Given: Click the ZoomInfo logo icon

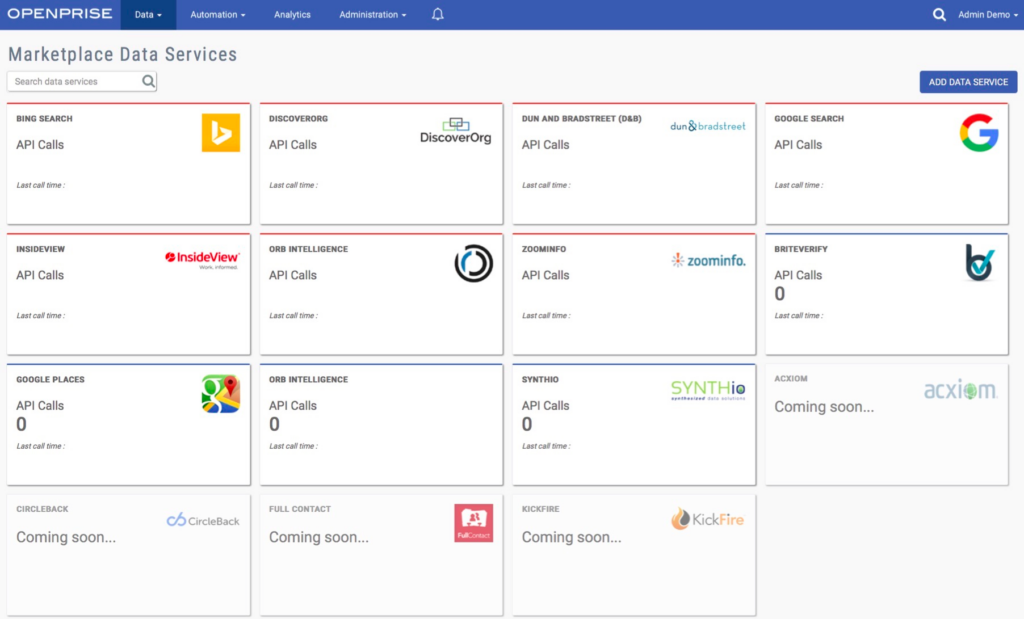Looking at the screenshot, I should click(710, 260).
